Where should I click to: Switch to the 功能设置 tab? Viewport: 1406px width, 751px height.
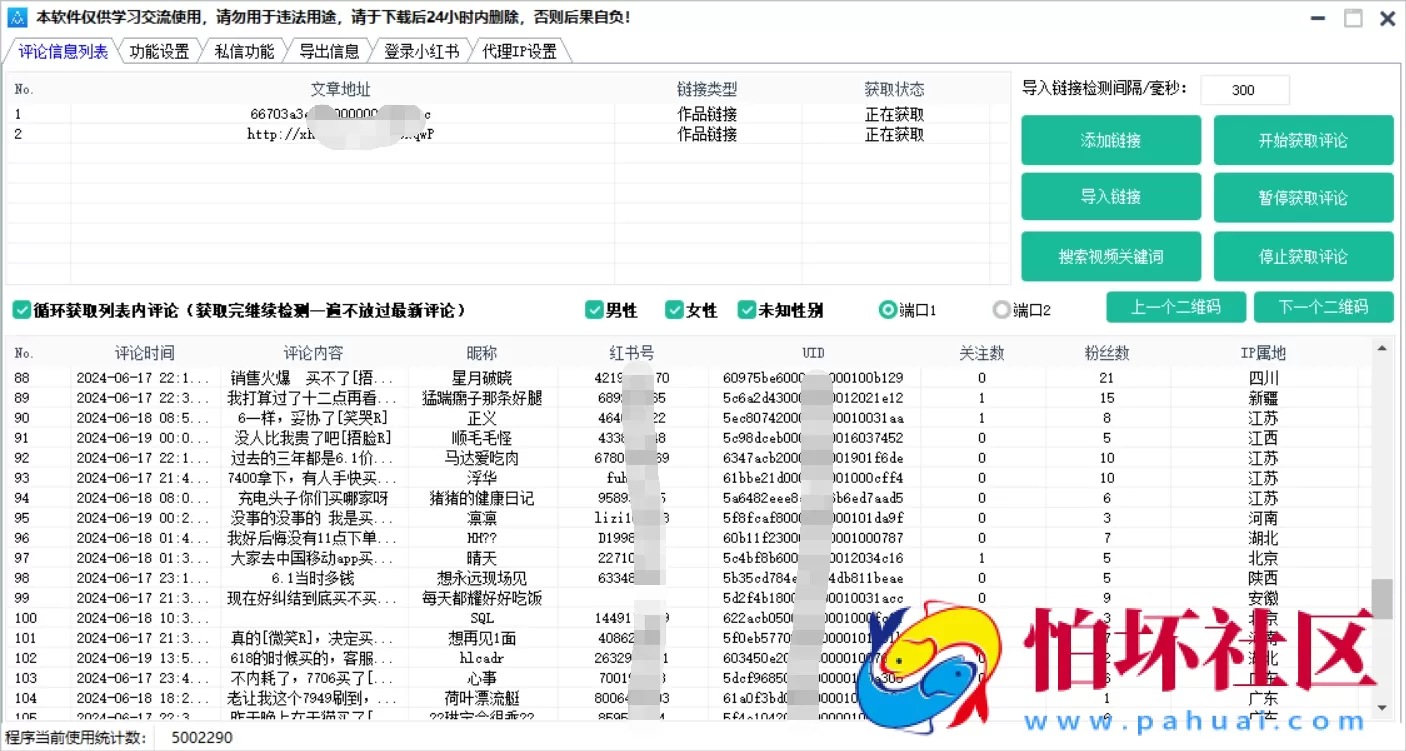159,52
